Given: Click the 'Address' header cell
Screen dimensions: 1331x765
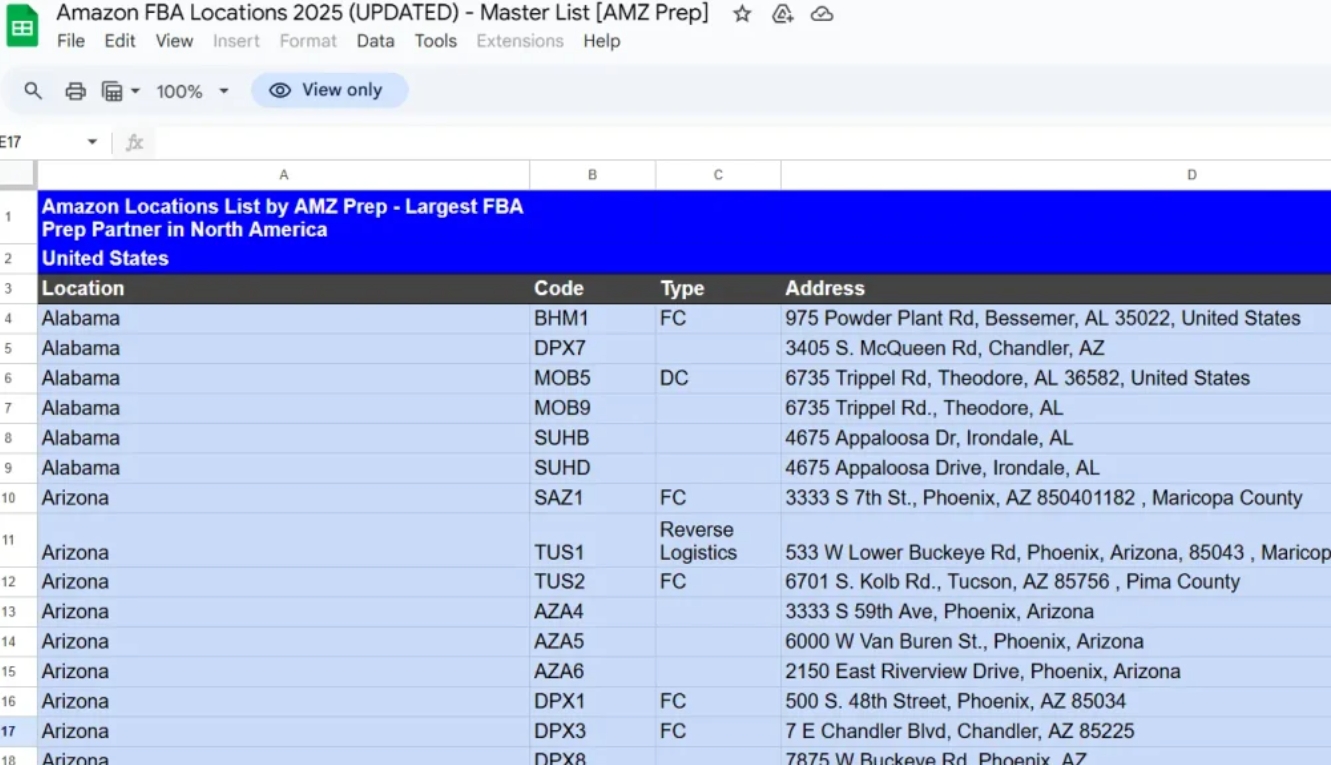Looking at the screenshot, I should click(1056, 289).
